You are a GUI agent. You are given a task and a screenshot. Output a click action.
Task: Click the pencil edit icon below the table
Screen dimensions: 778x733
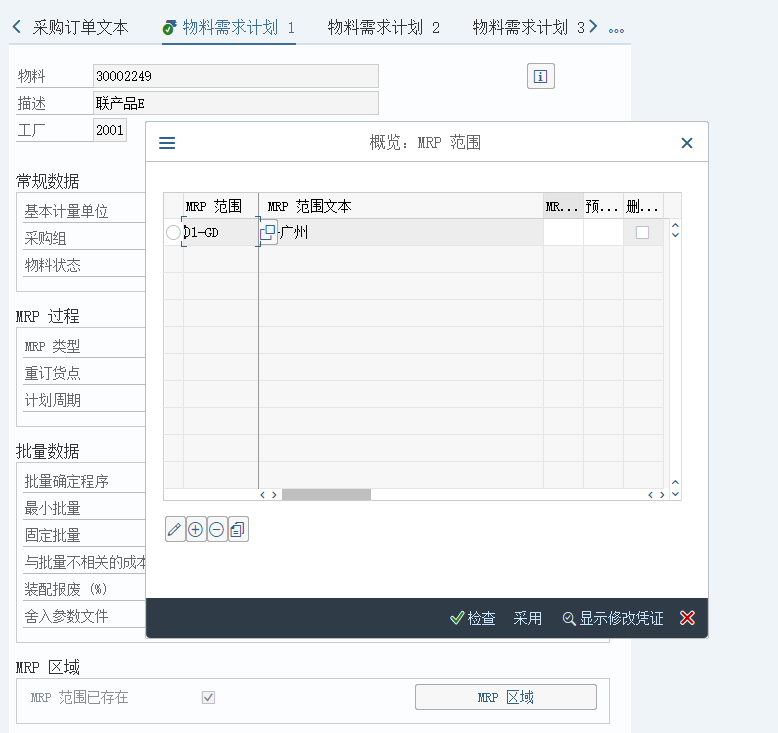tap(175, 530)
